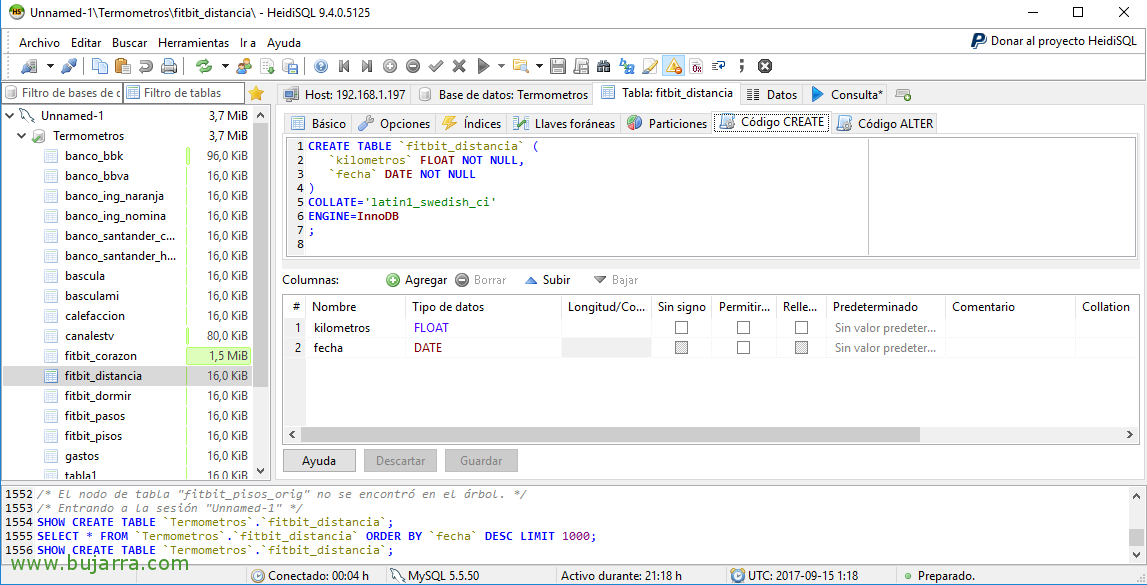Toggle Sin signo checkbox for kilometros

[681, 328]
